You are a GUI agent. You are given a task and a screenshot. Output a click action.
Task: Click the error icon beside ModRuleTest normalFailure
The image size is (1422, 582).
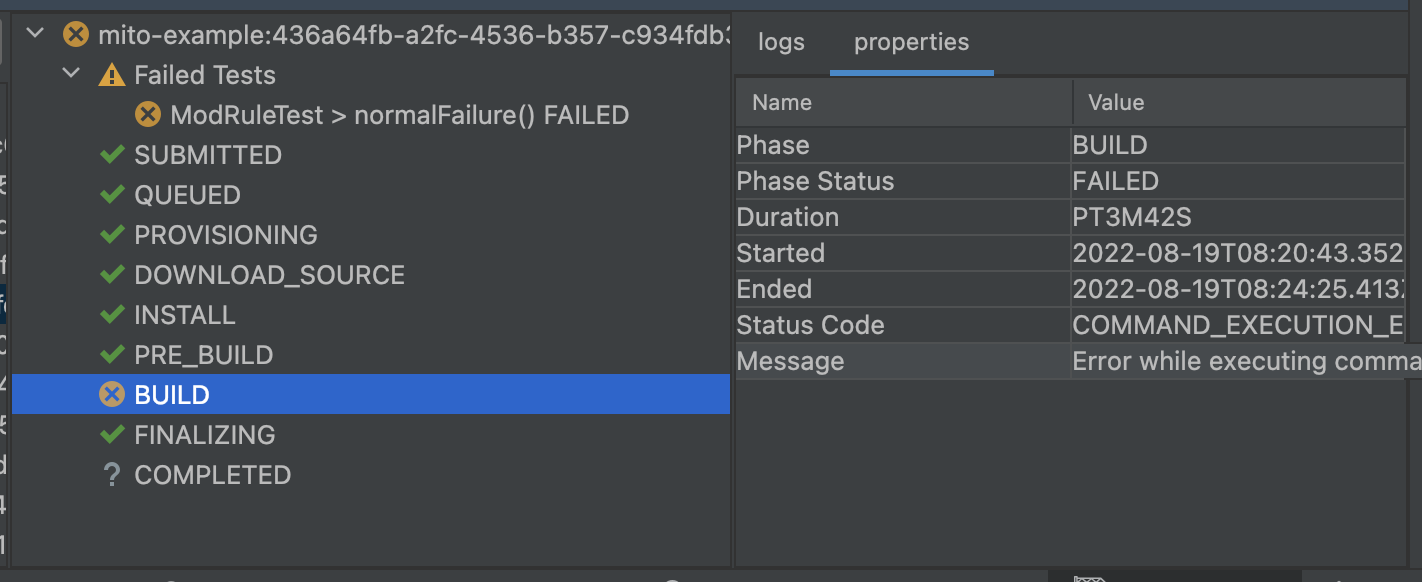point(148,115)
